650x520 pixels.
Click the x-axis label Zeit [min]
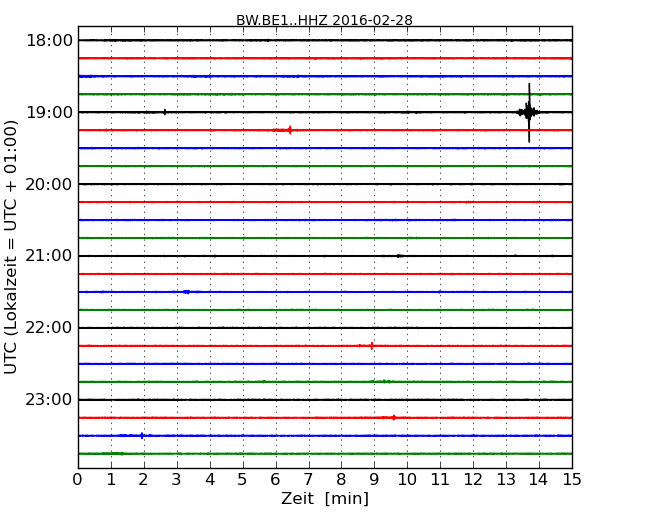[325, 498]
